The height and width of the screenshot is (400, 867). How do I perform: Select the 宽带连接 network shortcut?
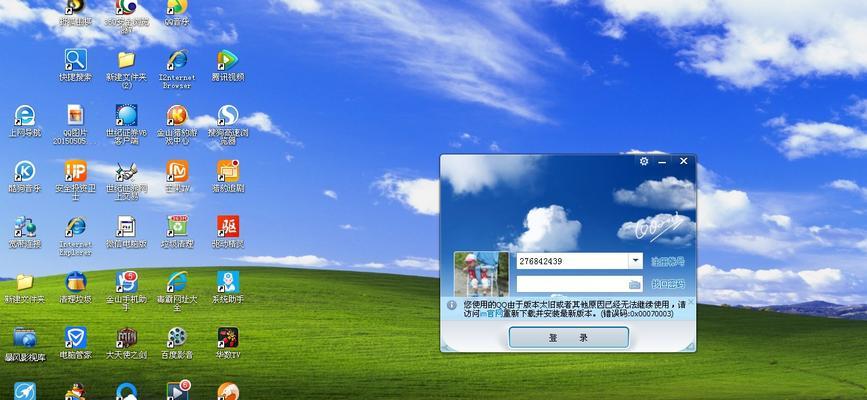[x=25, y=231]
